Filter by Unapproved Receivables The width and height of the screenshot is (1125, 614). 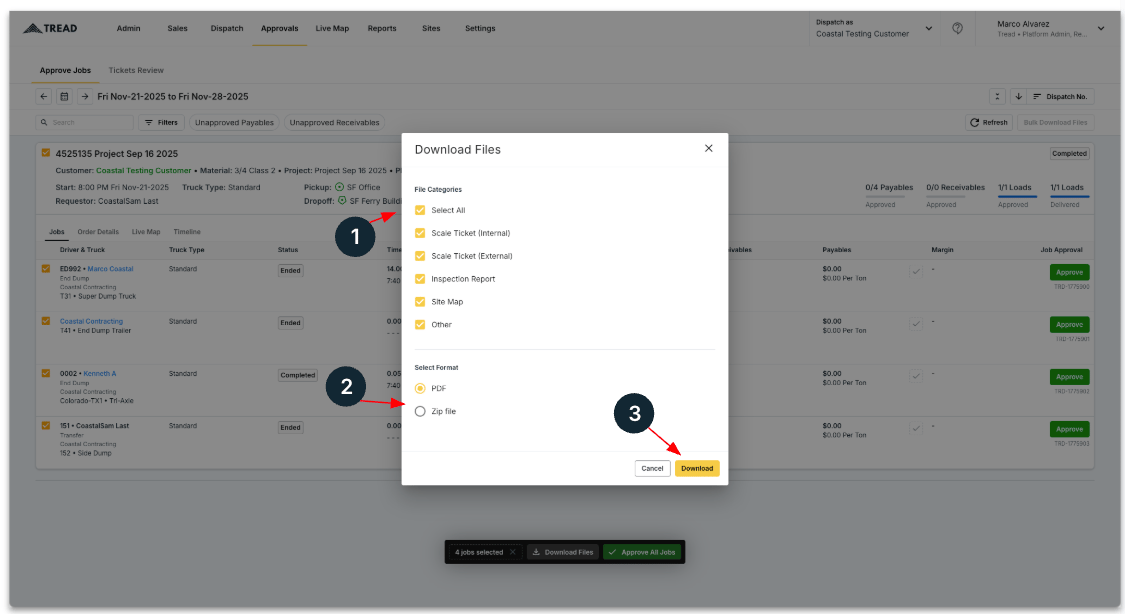(334, 123)
